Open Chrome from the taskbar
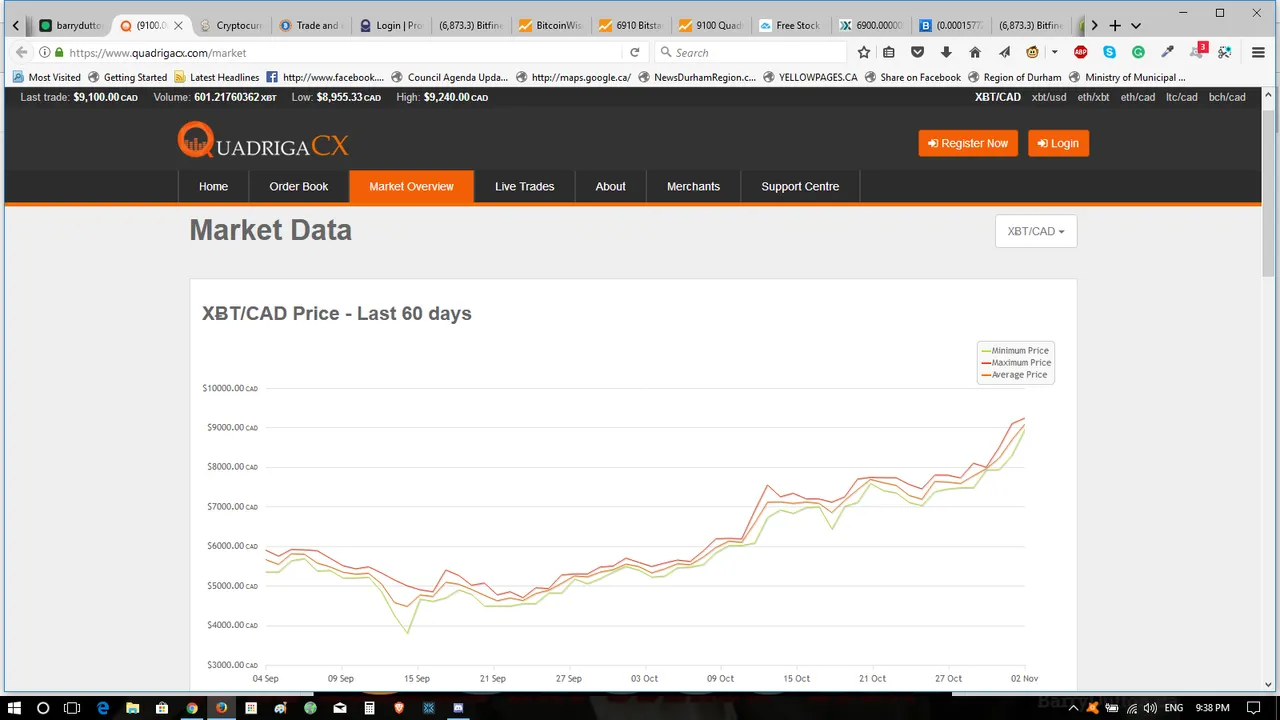Screen dimensions: 1280x720 click(192, 708)
